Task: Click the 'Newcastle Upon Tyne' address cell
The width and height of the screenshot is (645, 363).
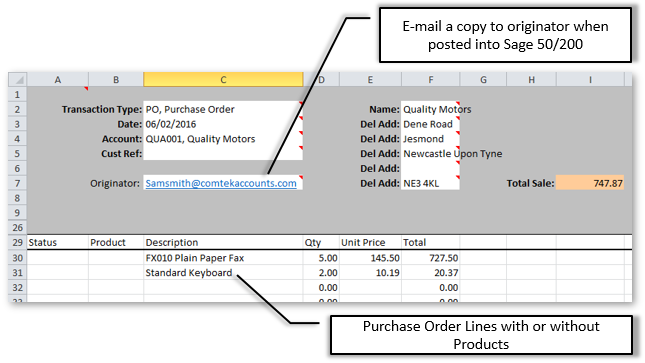Action: tap(430, 154)
